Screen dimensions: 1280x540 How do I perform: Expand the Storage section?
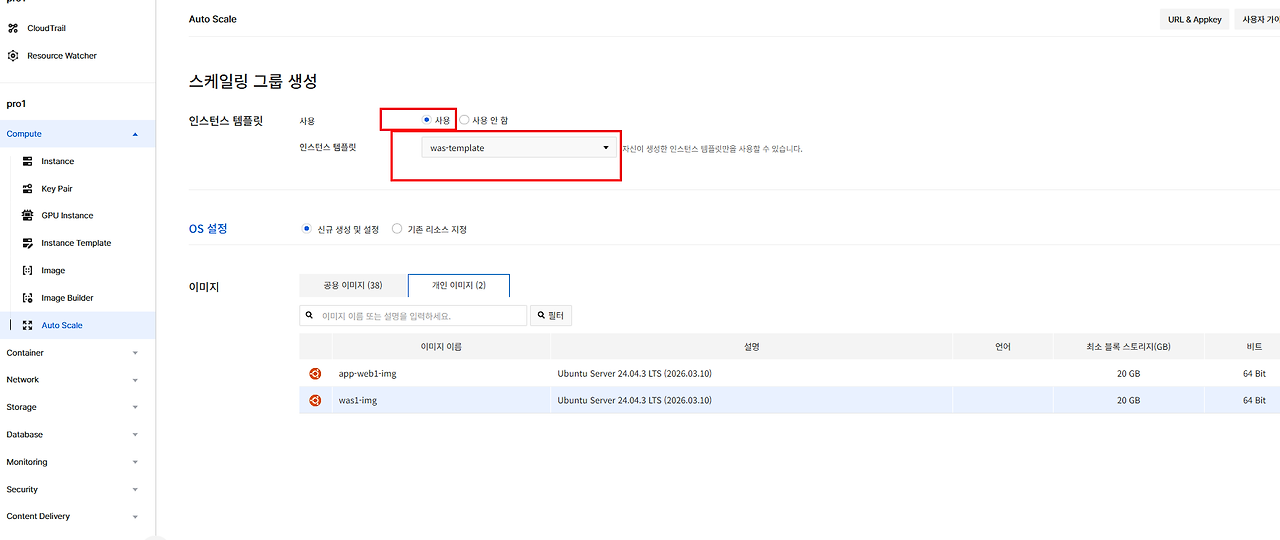coord(135,407)
